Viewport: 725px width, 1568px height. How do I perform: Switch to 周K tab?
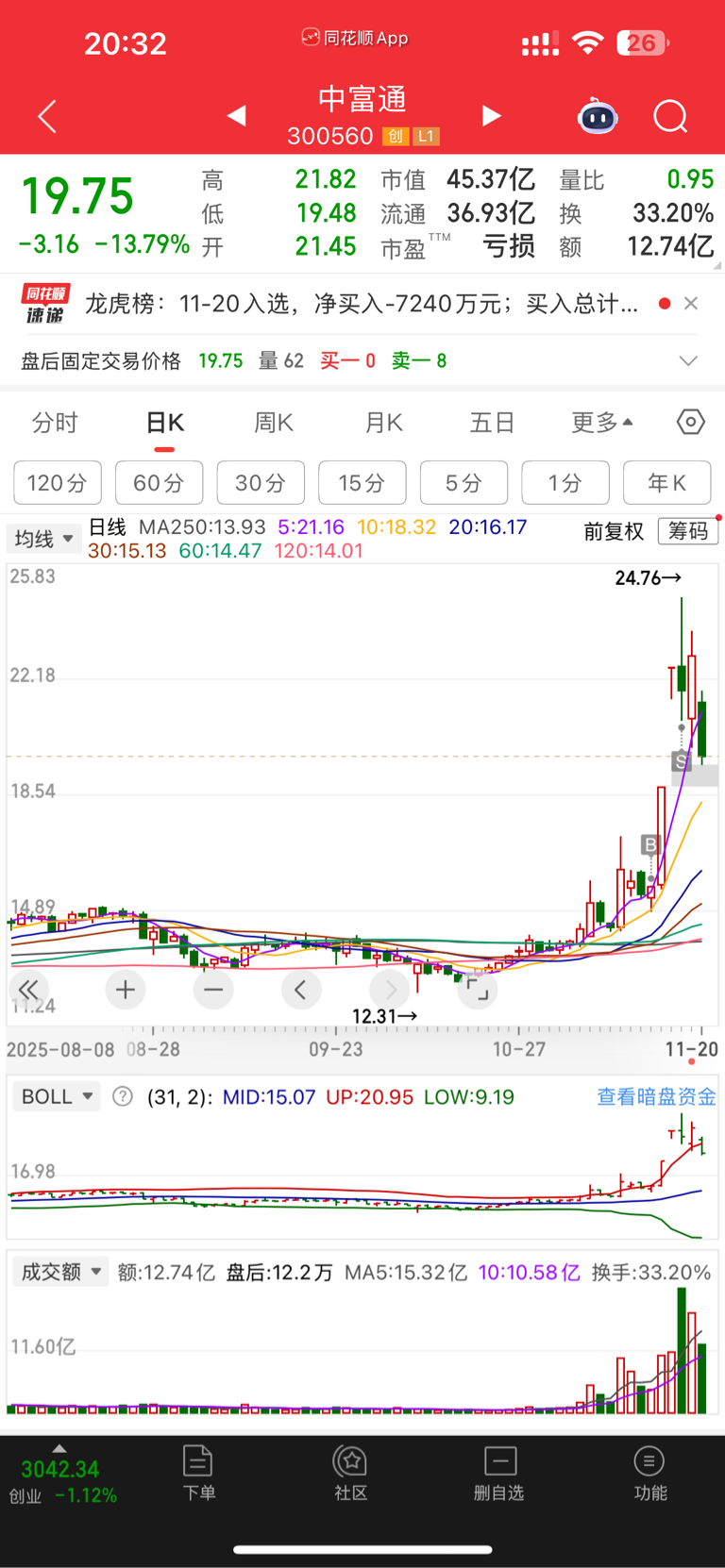click(274, 423)
